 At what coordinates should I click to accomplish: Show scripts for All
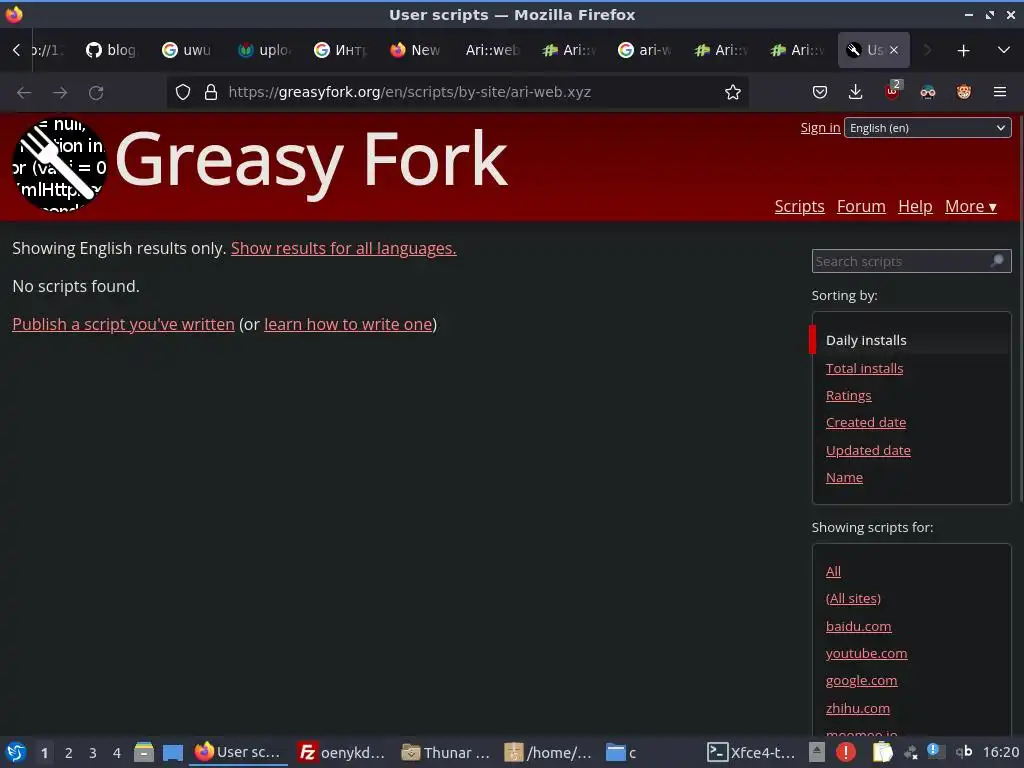[833, 571]
